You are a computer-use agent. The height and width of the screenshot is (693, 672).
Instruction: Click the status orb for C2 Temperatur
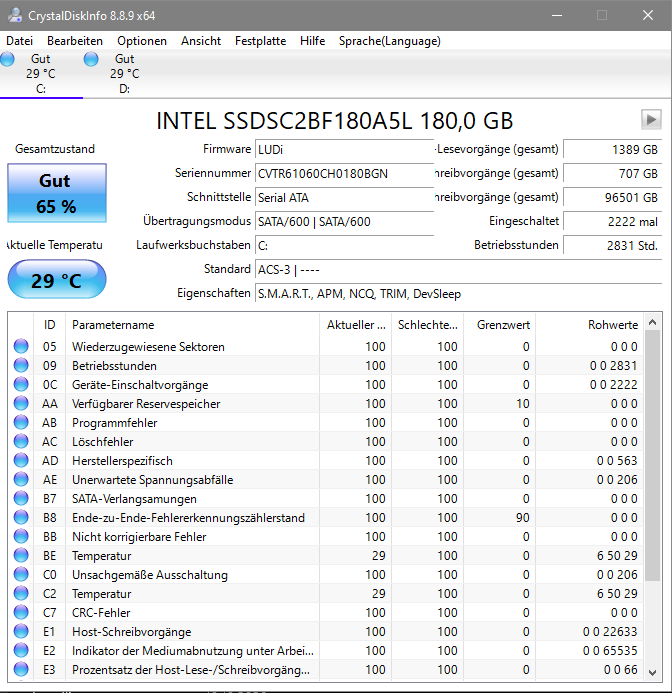21,594
